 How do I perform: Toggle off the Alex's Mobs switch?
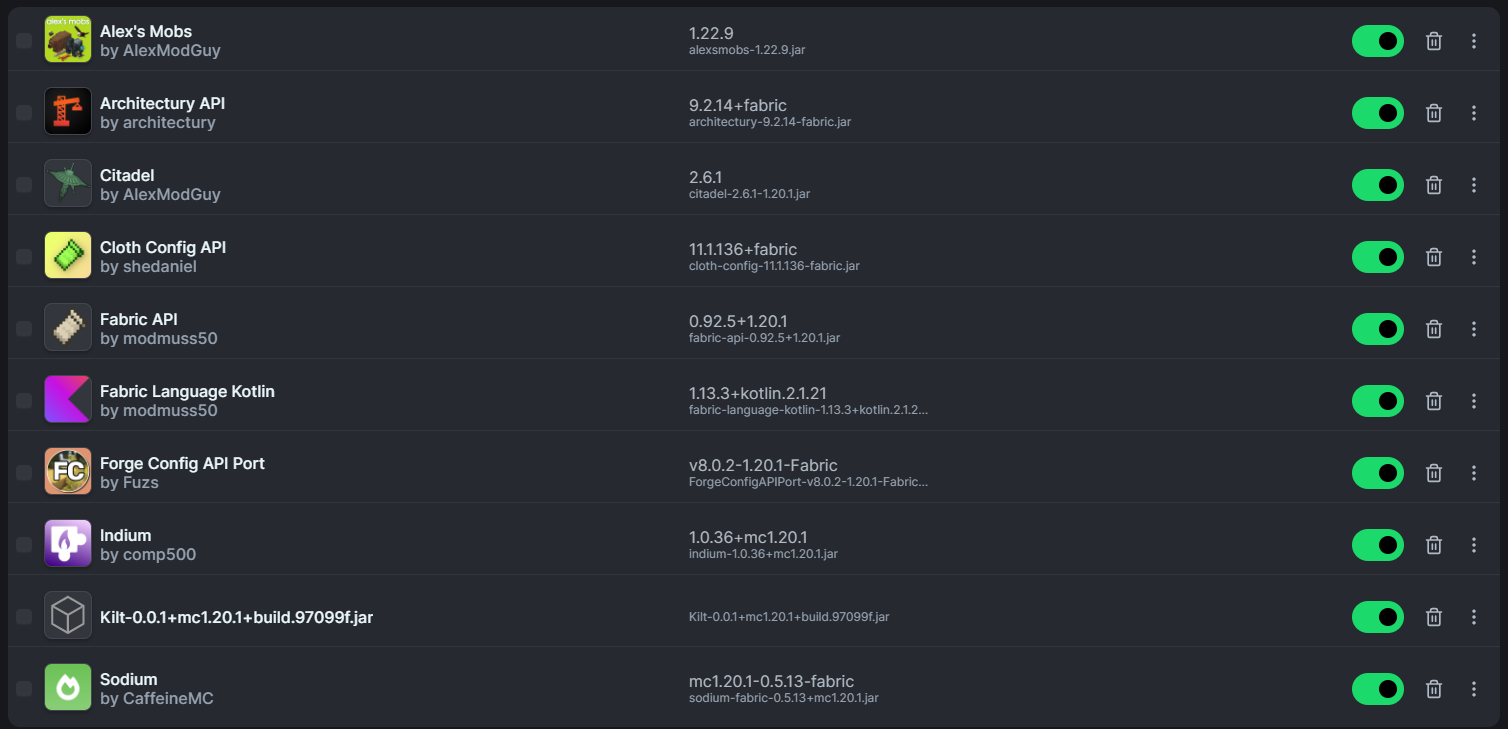coord(1377,41)
